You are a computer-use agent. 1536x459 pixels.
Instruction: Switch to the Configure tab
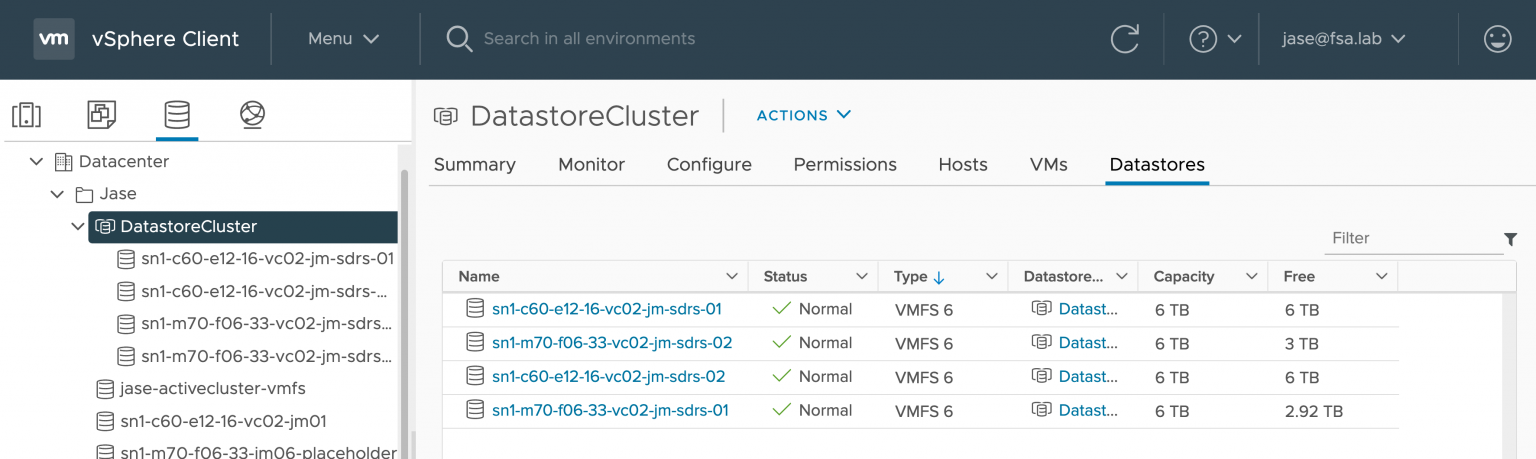709,165
